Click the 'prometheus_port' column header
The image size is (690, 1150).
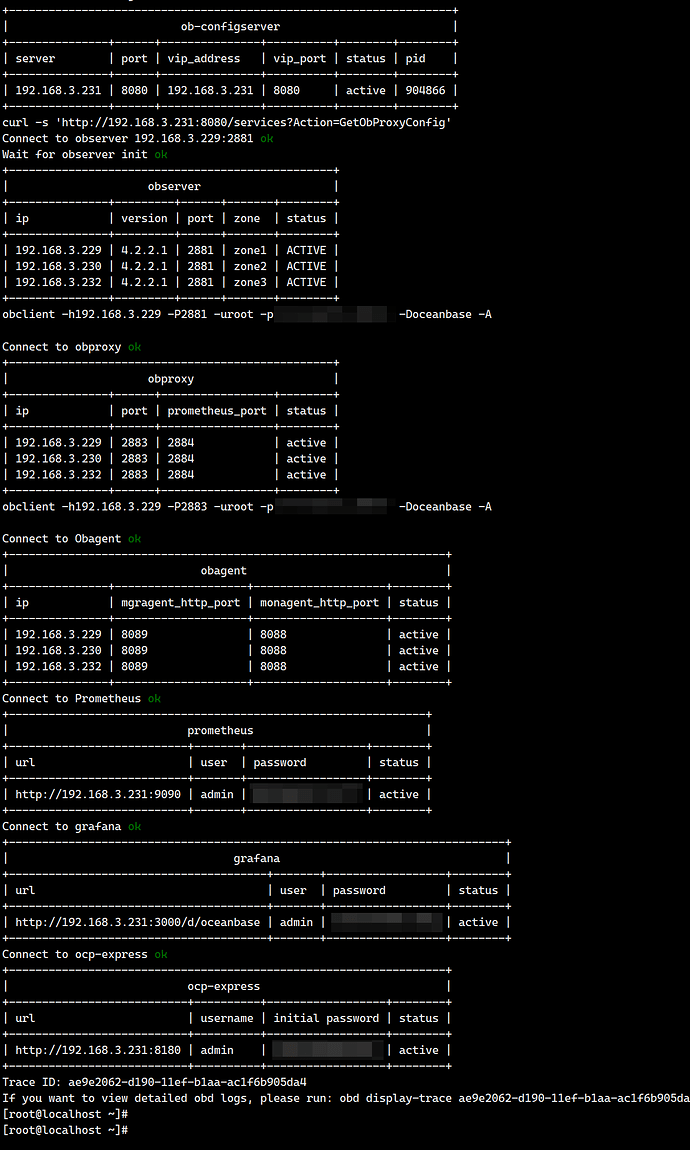click(x=217, y=411)
